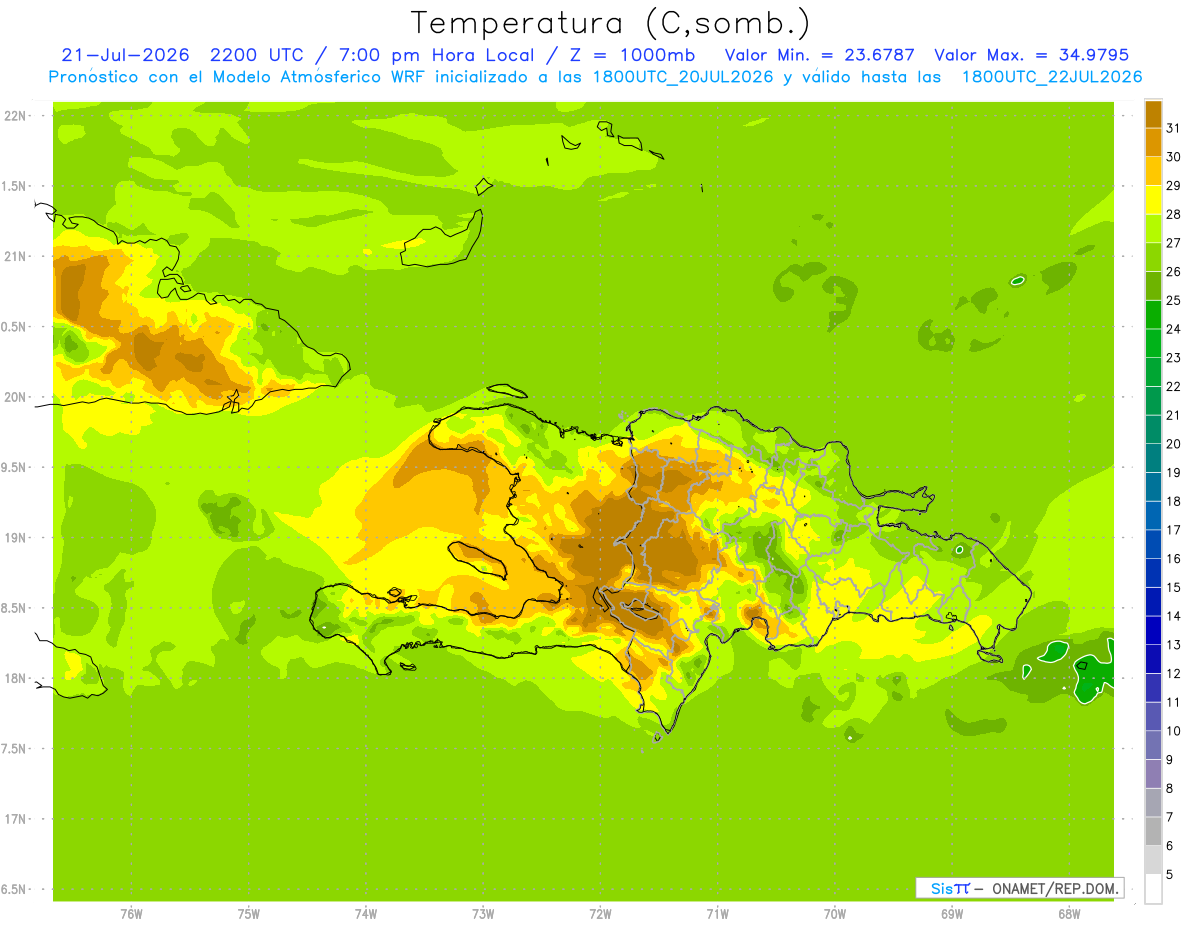
Task: Click the "18N" latitude label
Action: click(16, 678)
